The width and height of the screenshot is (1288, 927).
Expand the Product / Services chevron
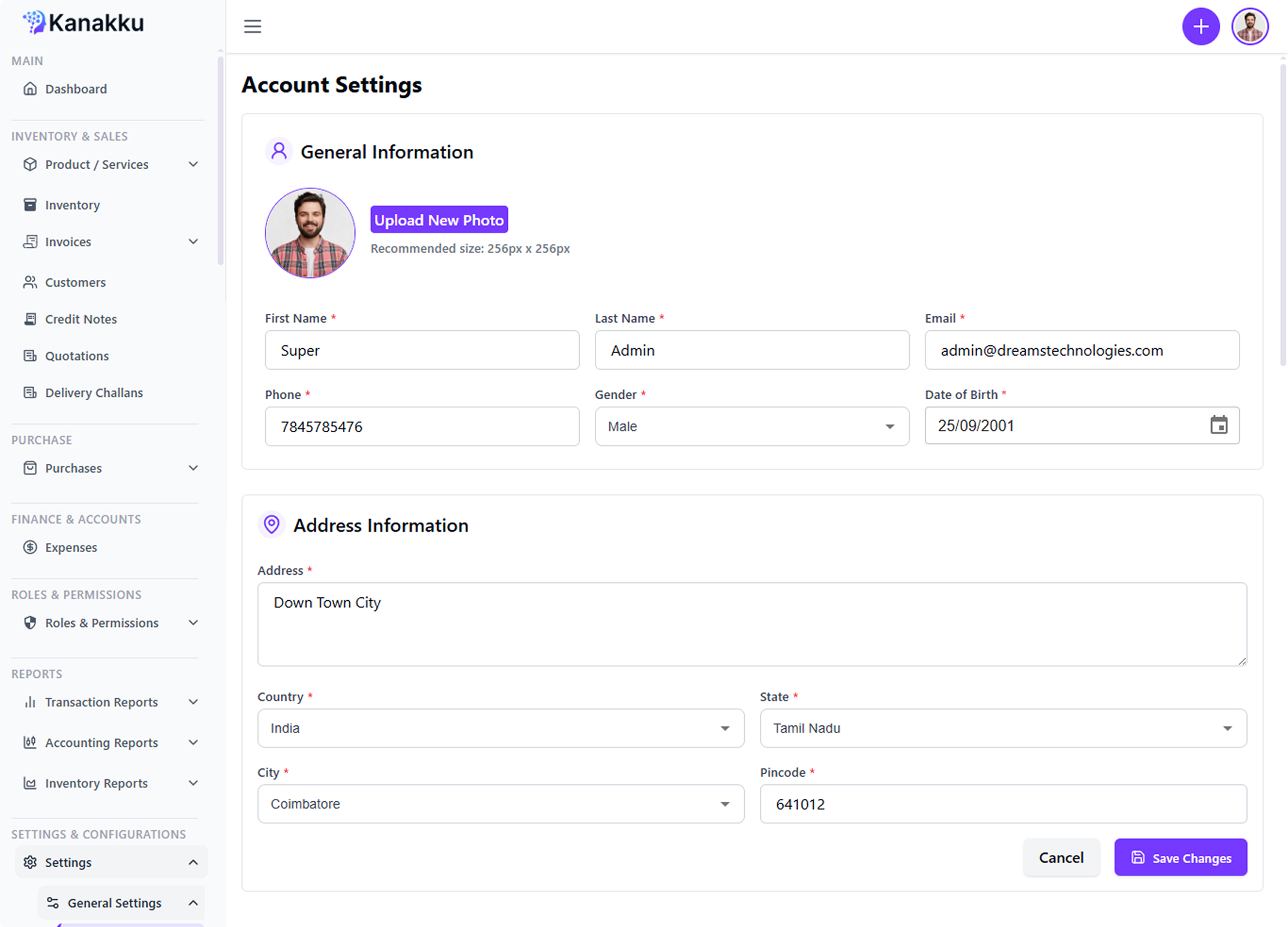[x=193, y=164]
